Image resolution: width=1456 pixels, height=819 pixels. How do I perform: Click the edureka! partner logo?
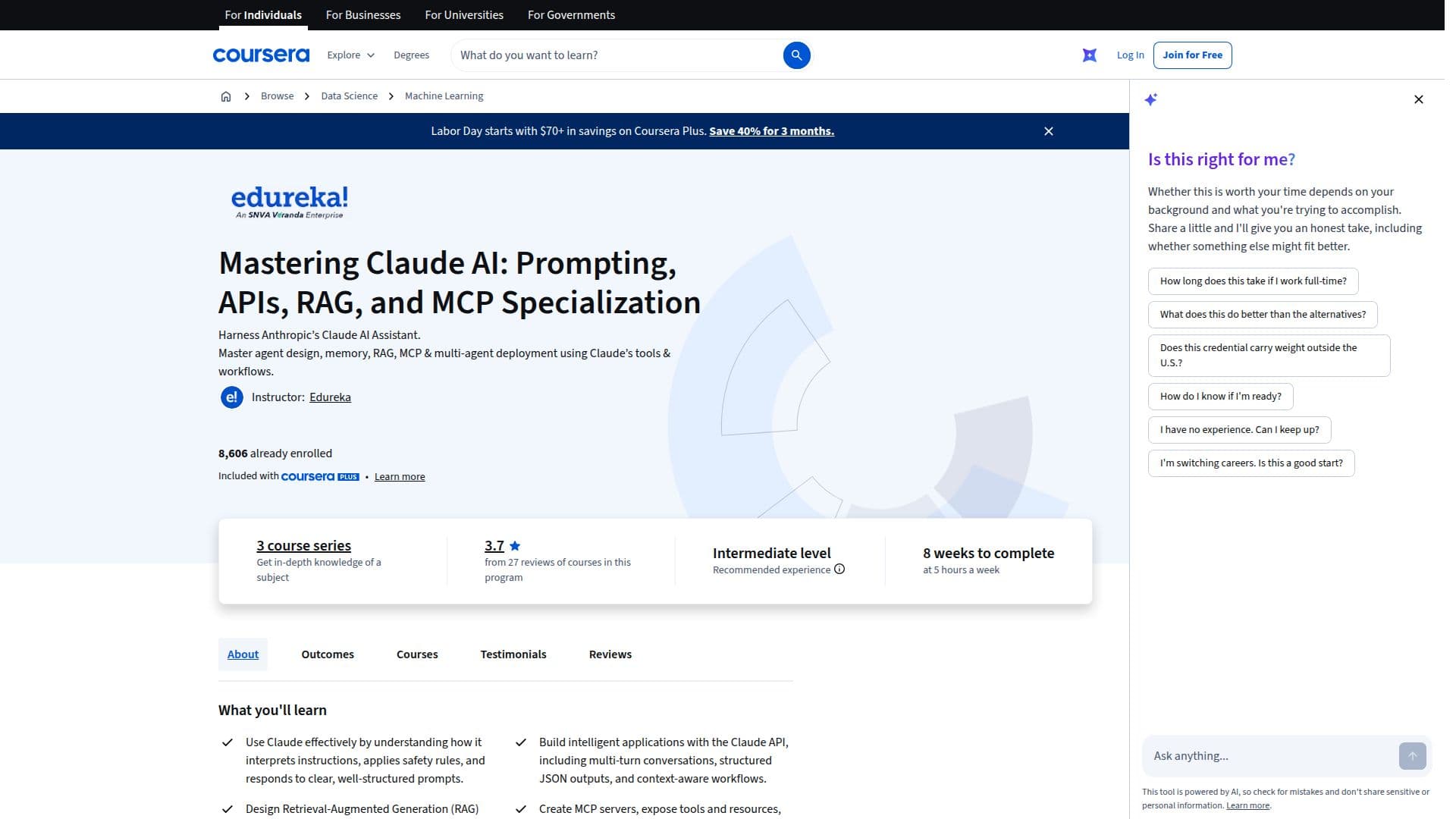click(289, 202)
